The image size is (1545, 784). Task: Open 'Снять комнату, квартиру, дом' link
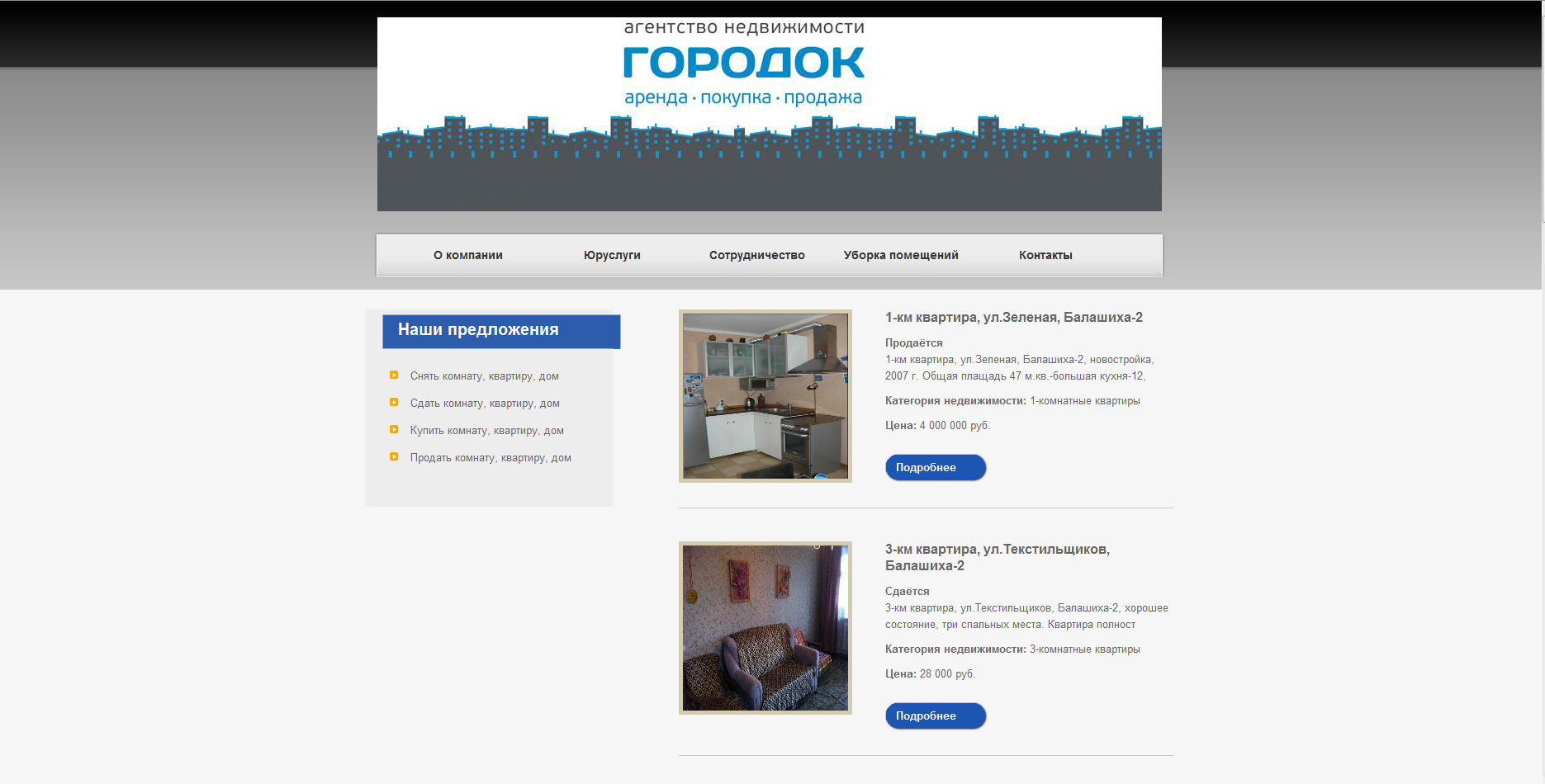pos(485,376)
